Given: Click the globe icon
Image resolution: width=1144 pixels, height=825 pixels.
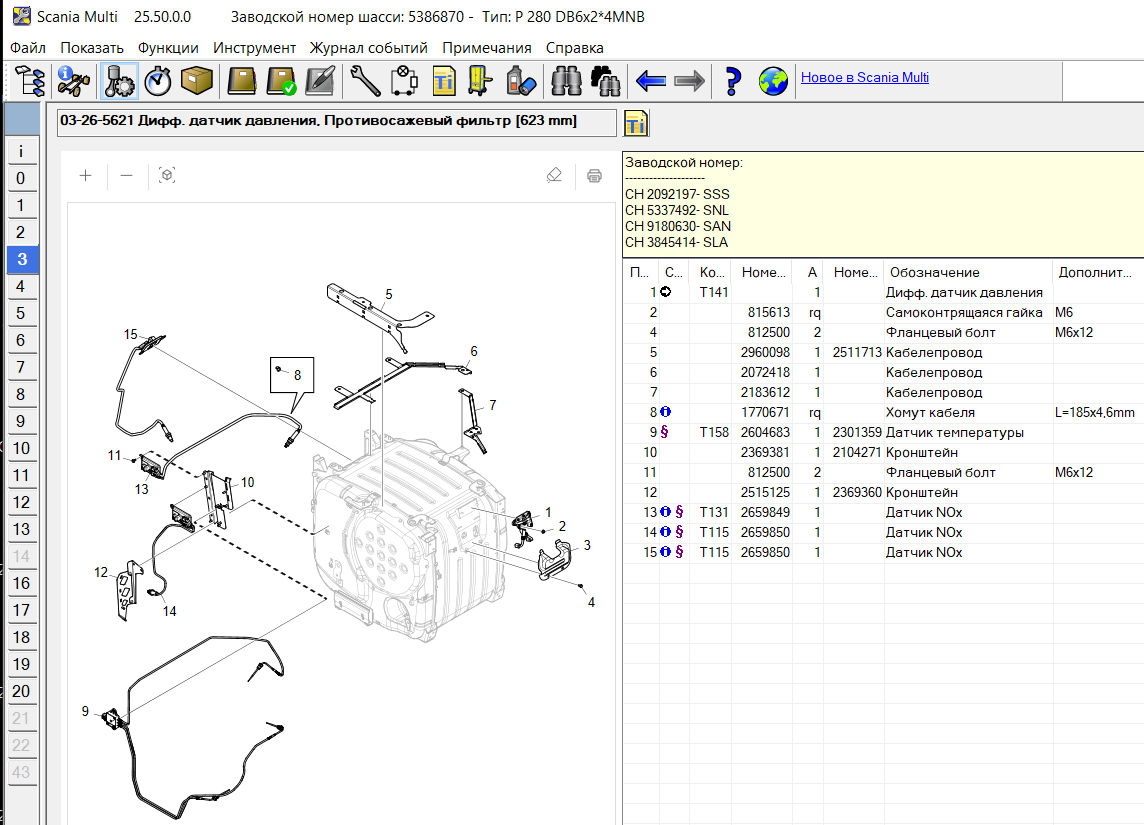Looking at the screenshot, I should [x=773, y=80].
